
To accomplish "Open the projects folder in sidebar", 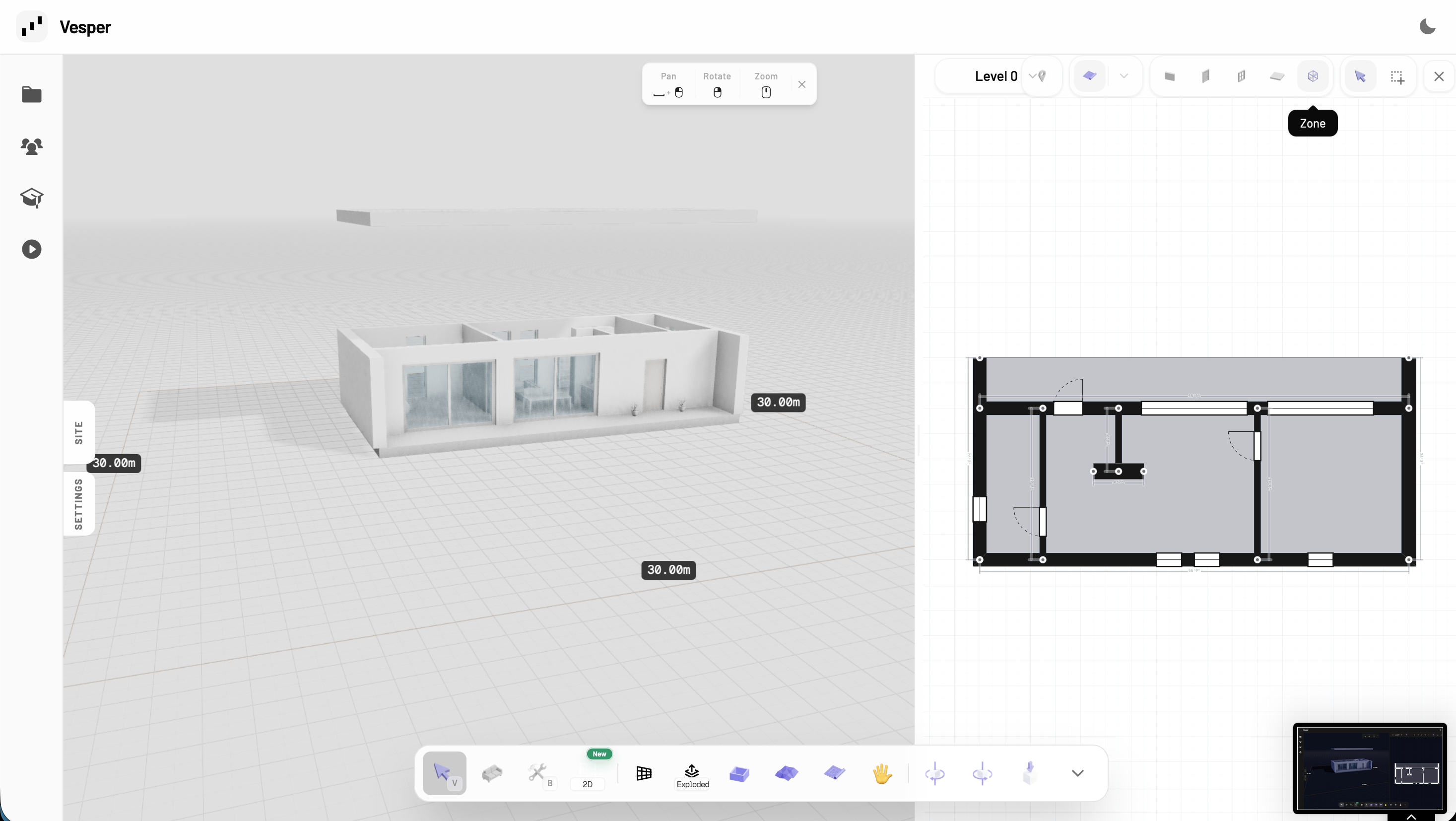I will (32, 94).
